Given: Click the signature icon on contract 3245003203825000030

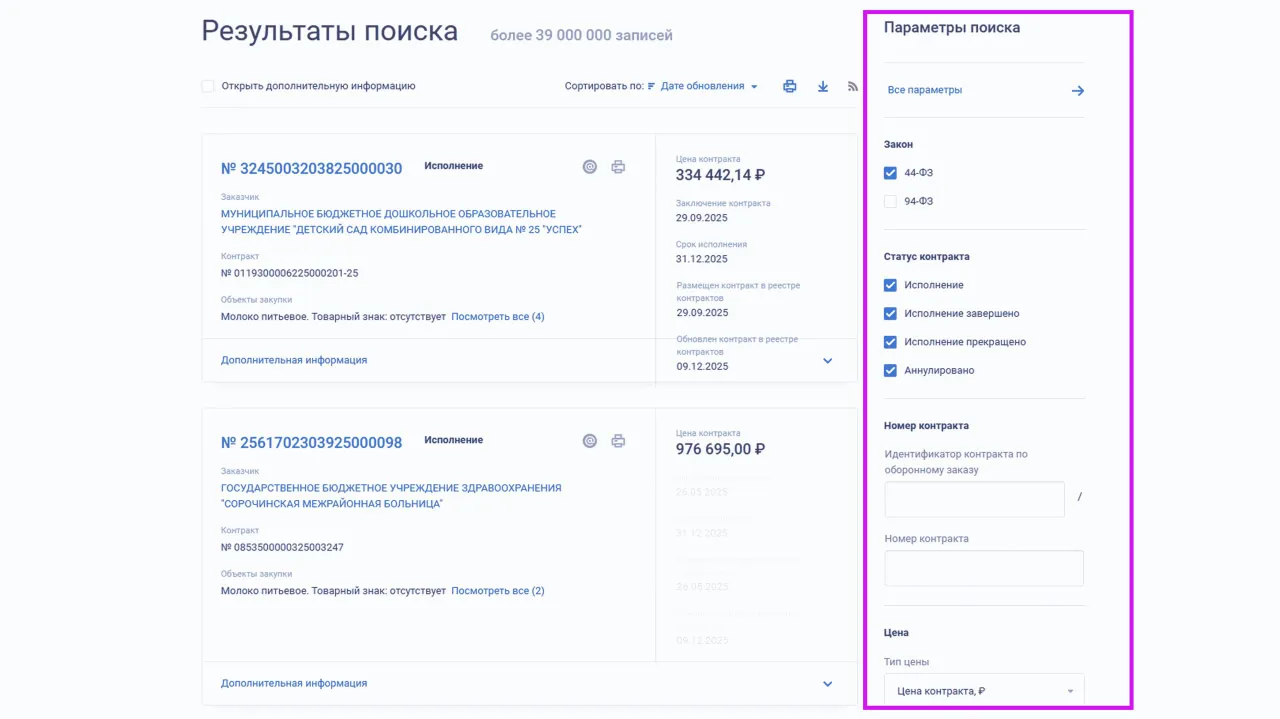Looking at the screenshot, I should pos(590,167).
